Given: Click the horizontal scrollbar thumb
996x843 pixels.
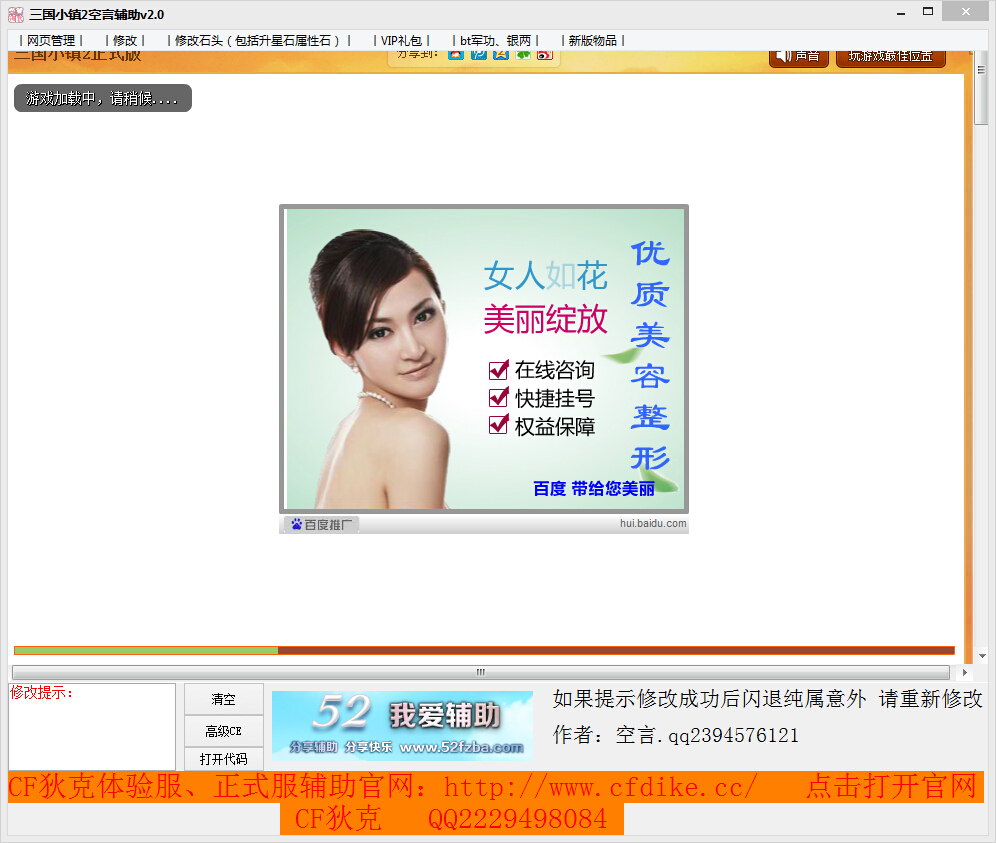Looking at the screenshot, I should point(481,672).
